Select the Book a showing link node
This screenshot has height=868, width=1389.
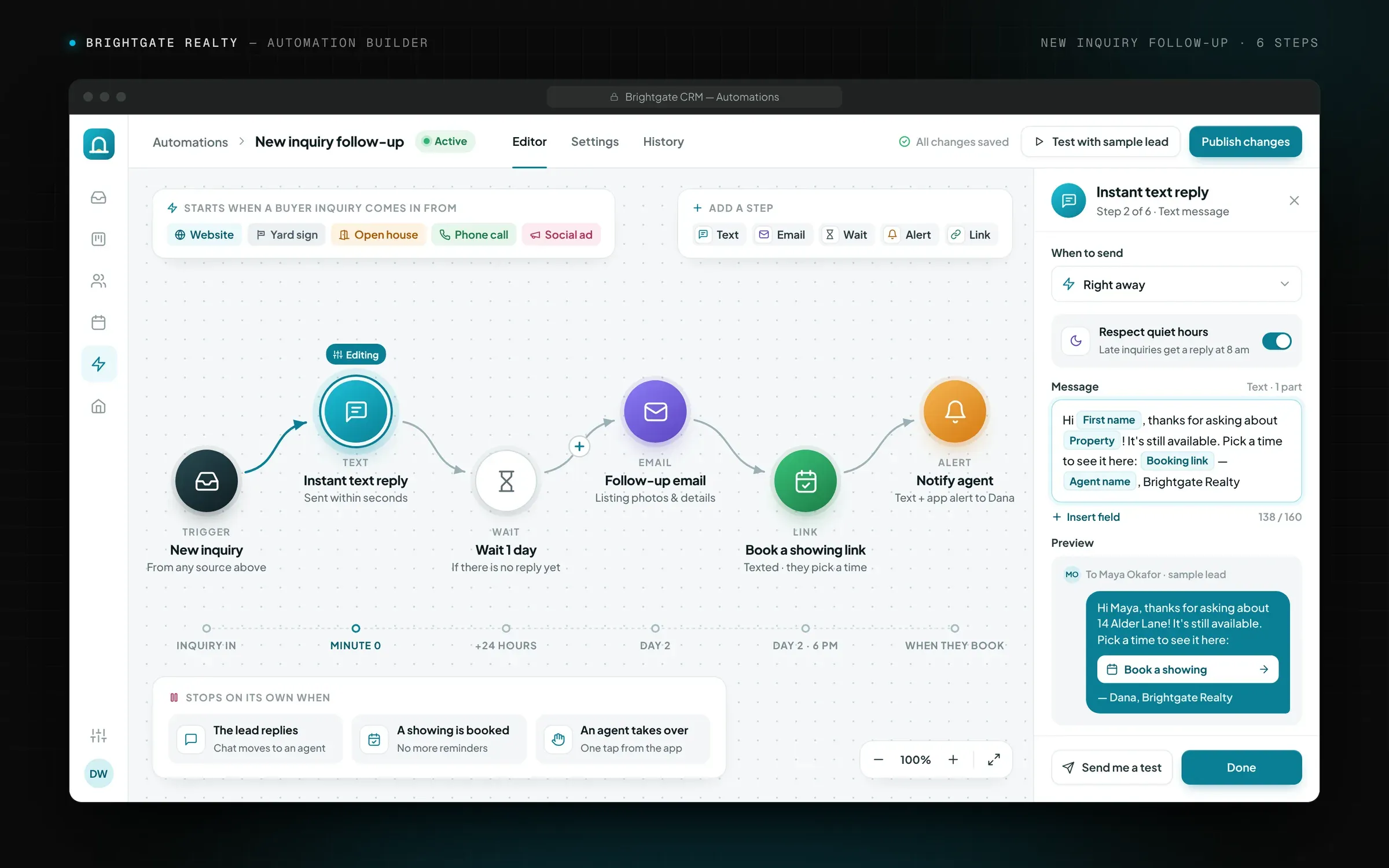(x=806, y=481)
